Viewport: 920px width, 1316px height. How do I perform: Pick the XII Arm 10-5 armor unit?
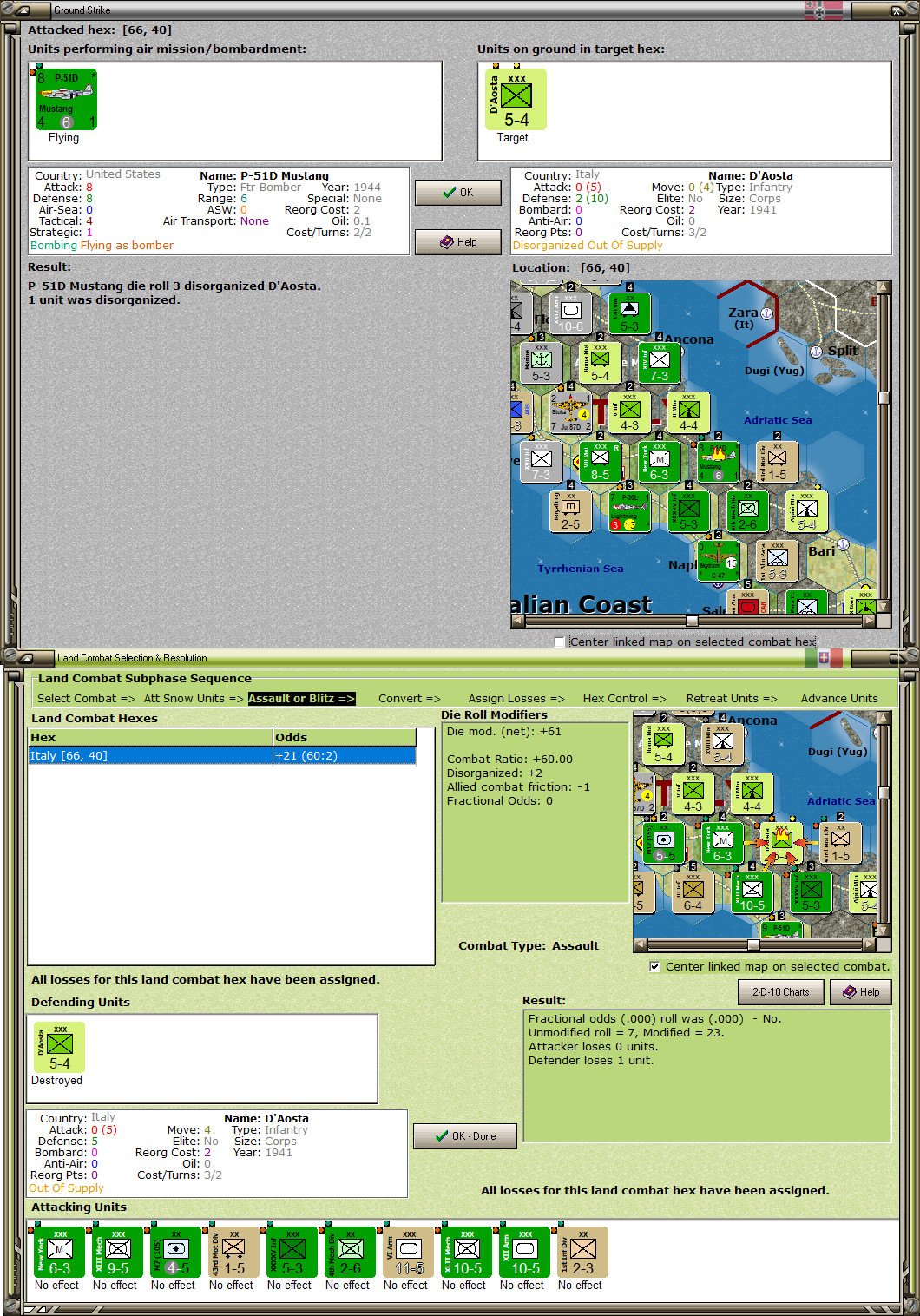525,1252
